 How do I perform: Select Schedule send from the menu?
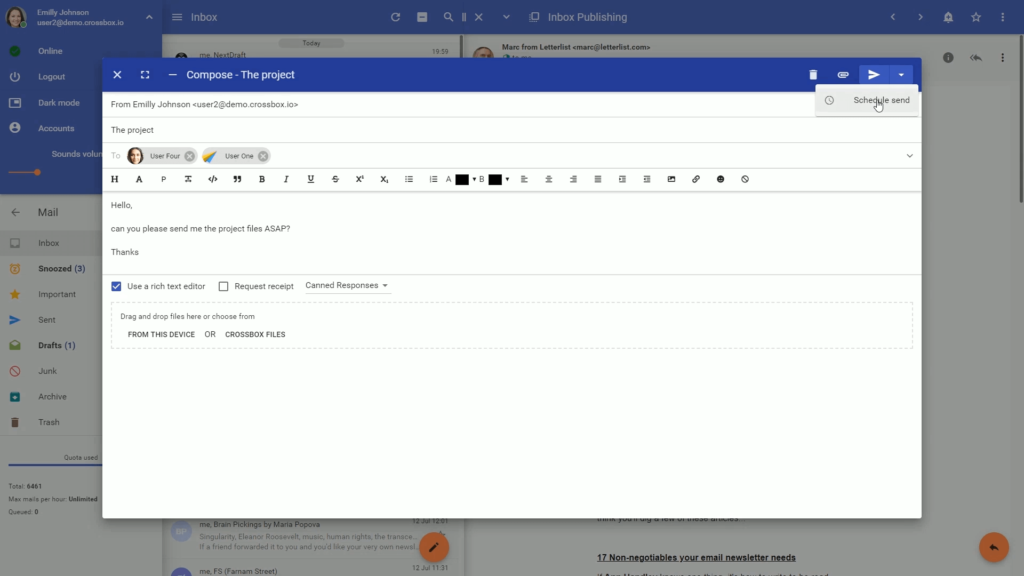tap(880, 100)
